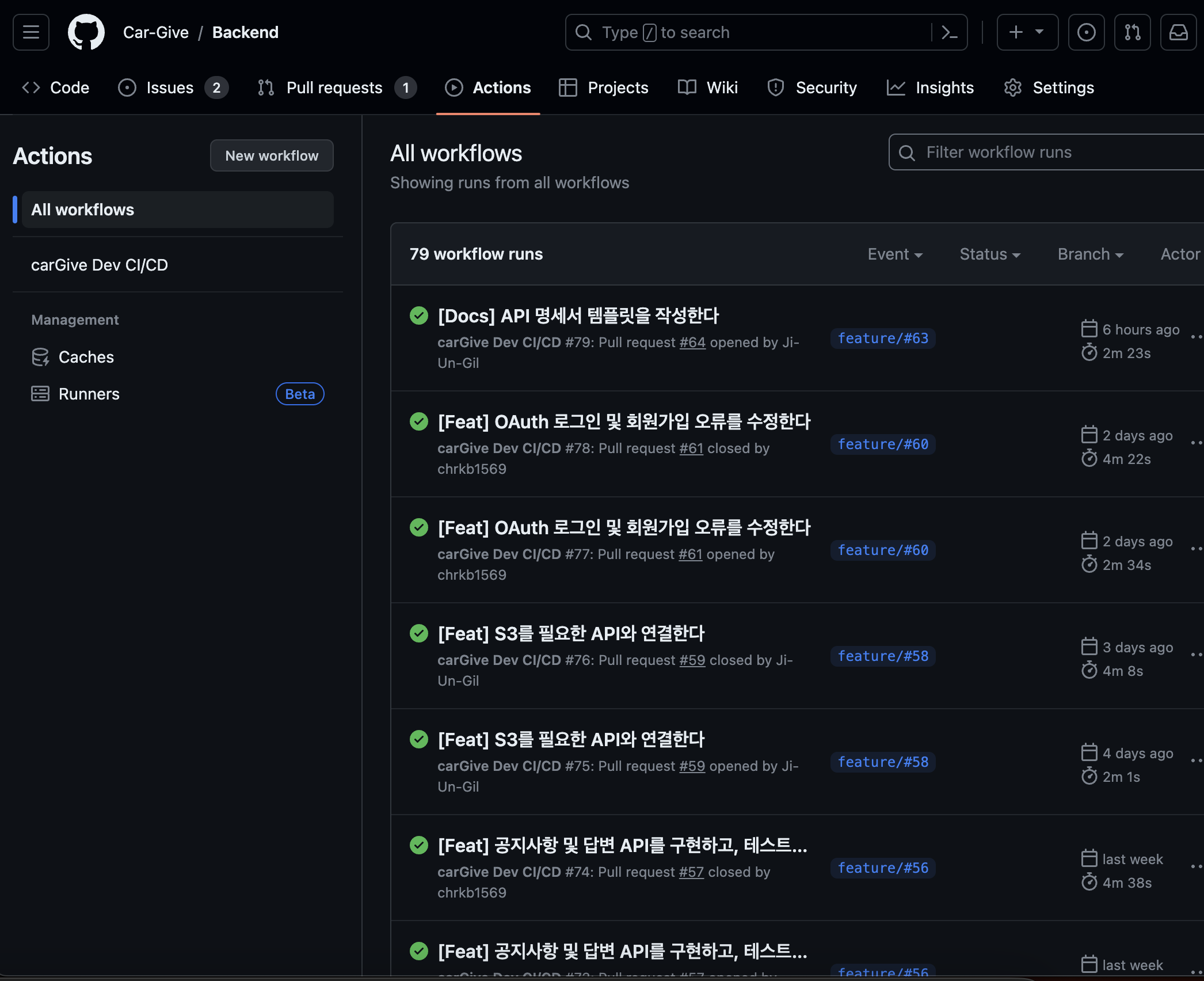Image resolution: width=1204 pixels, height=981 pixels.
Task: Expand the Event filter dropdown
Action: pos(895,254)
